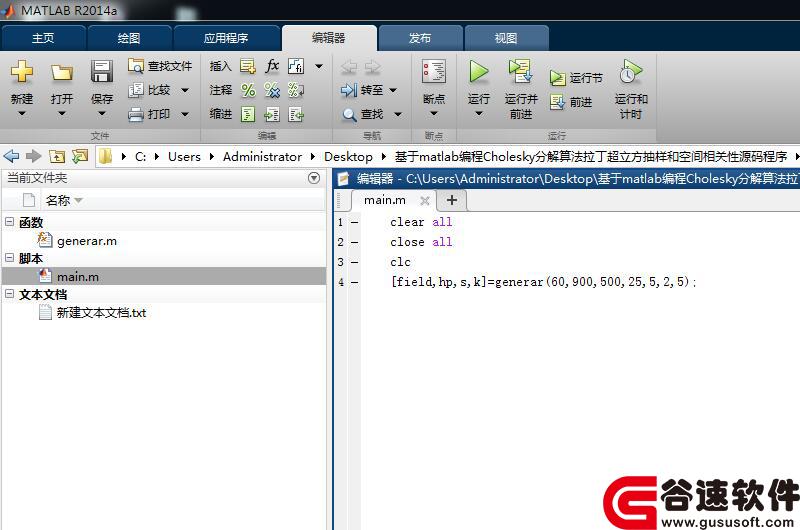The width and height of the screenshot is (800, 530).
Task: Collapse the 脚本 group
Action: [9, 258]
